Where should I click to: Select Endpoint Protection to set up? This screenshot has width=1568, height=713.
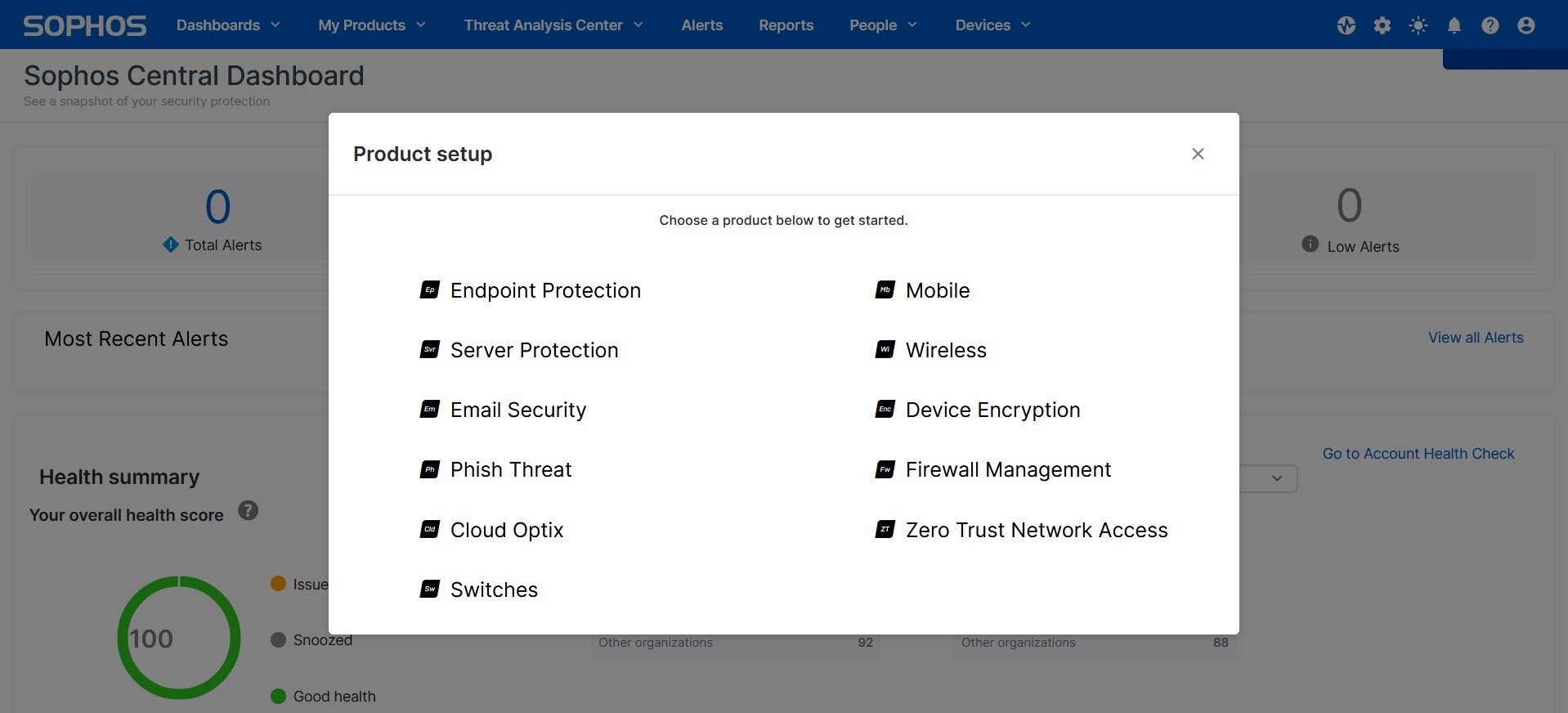coord(545,290)
